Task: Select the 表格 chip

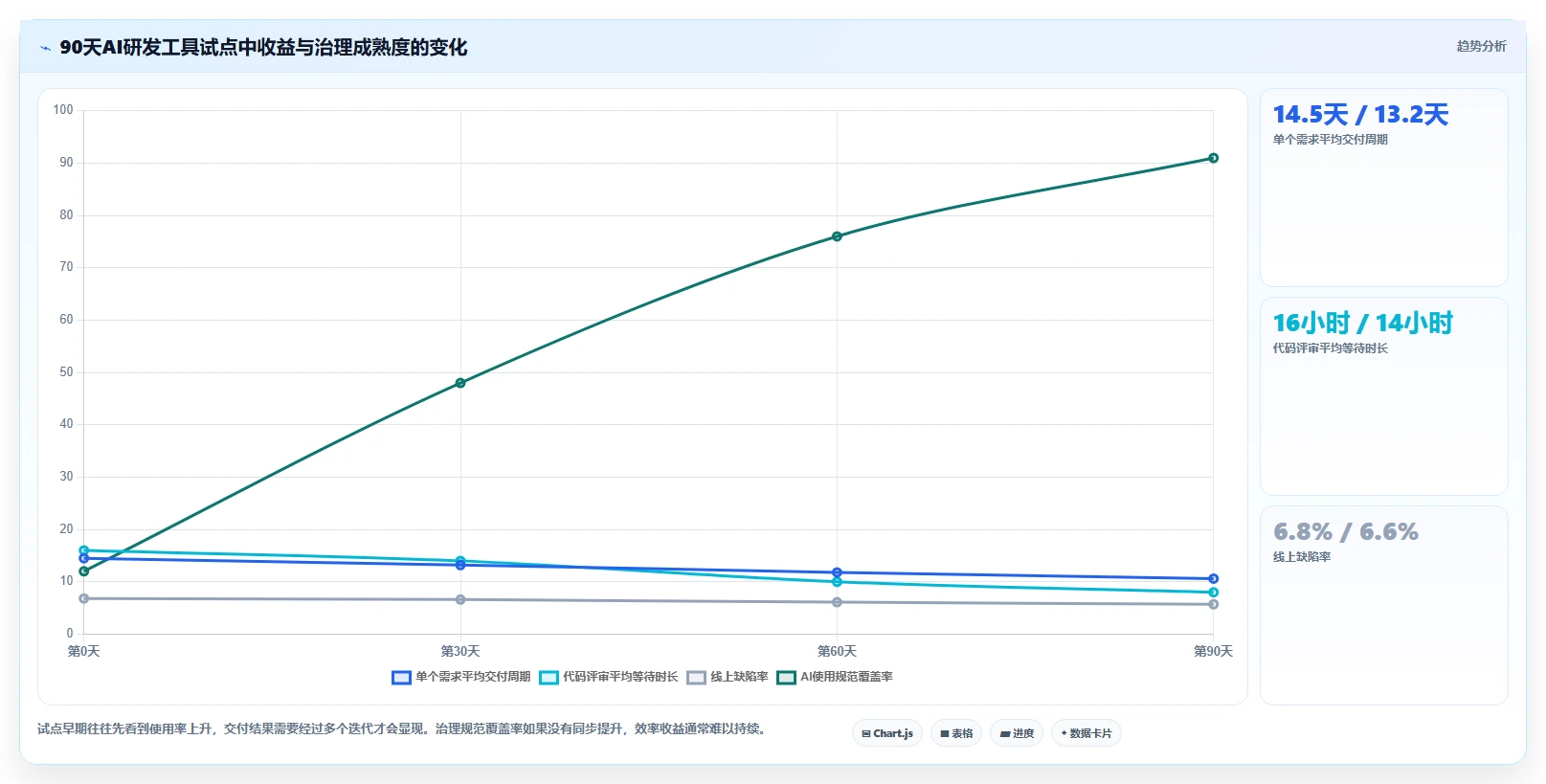Action: click(x=956, y=733)
